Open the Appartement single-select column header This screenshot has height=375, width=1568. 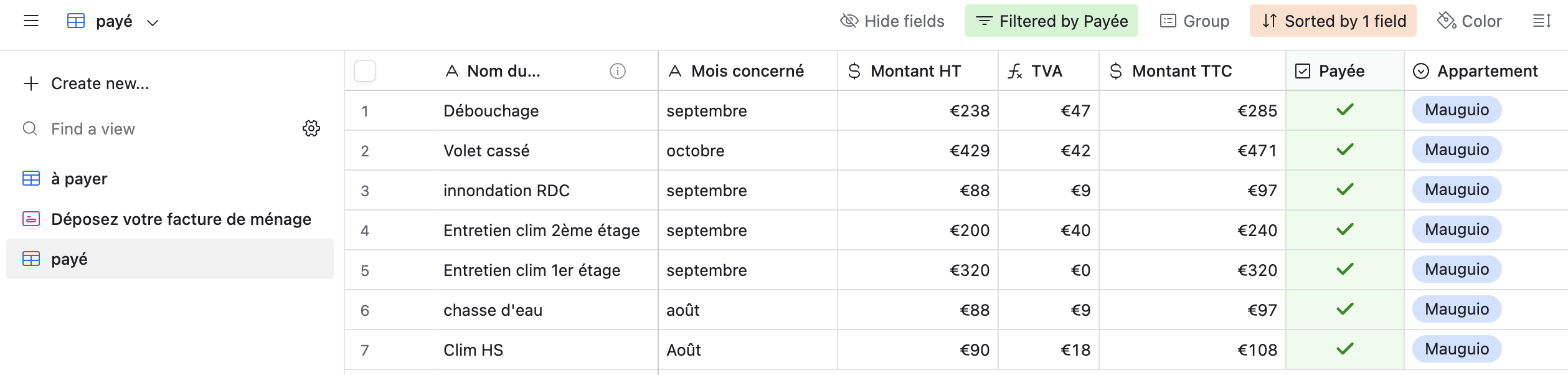[x=1486, y=71]
